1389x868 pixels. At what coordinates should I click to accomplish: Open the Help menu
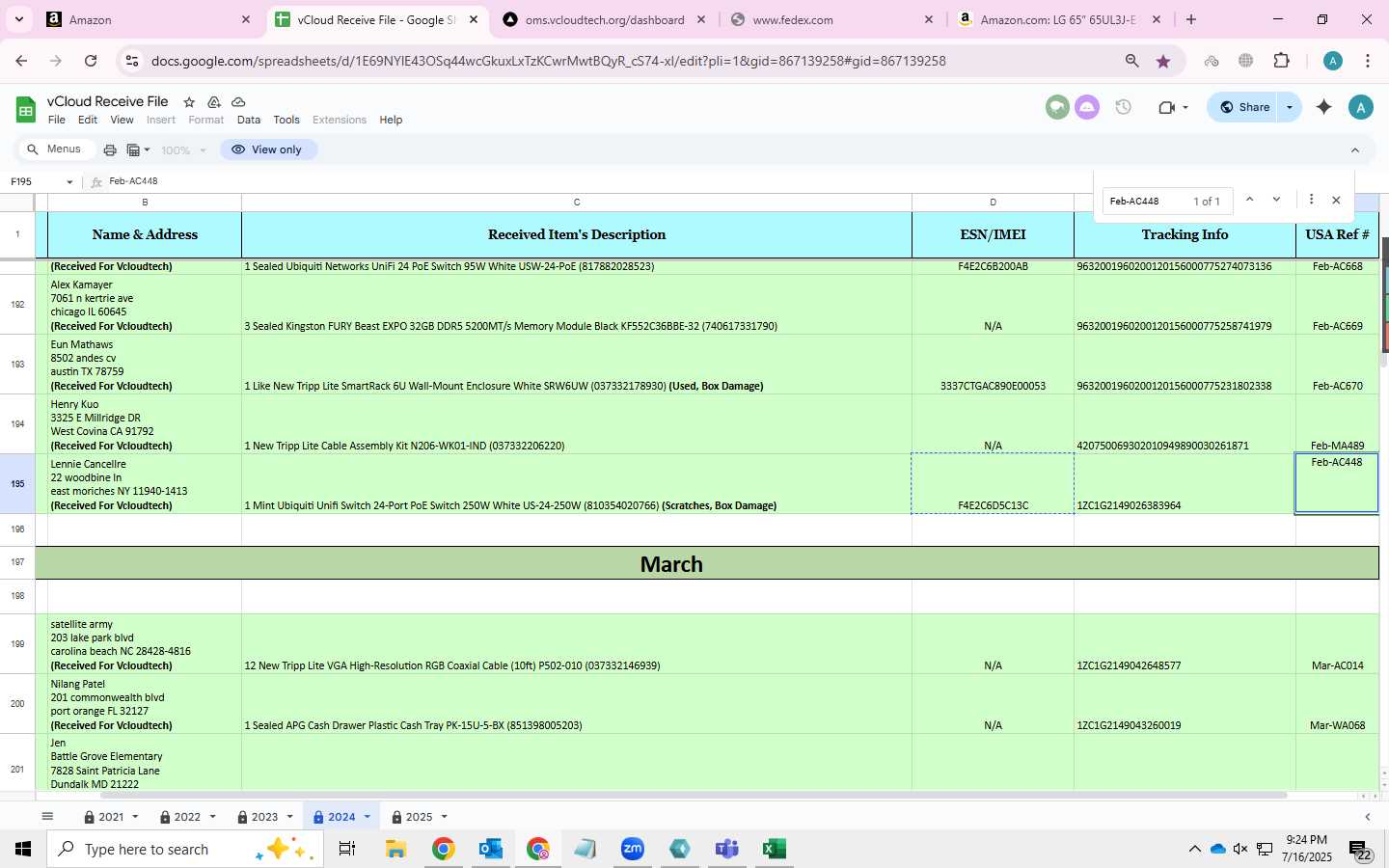coord(391,120)
